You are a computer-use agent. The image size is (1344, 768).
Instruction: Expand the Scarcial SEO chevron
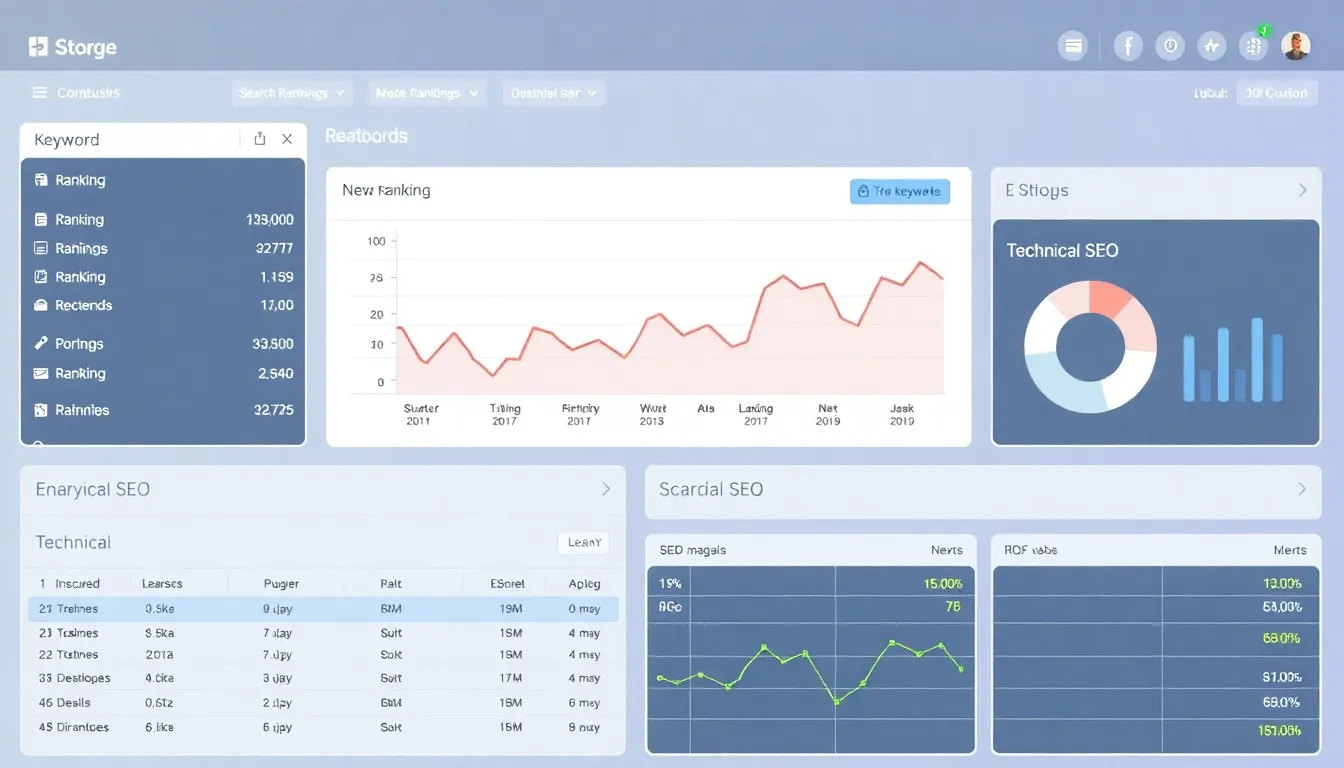(x=1302, y=489)
